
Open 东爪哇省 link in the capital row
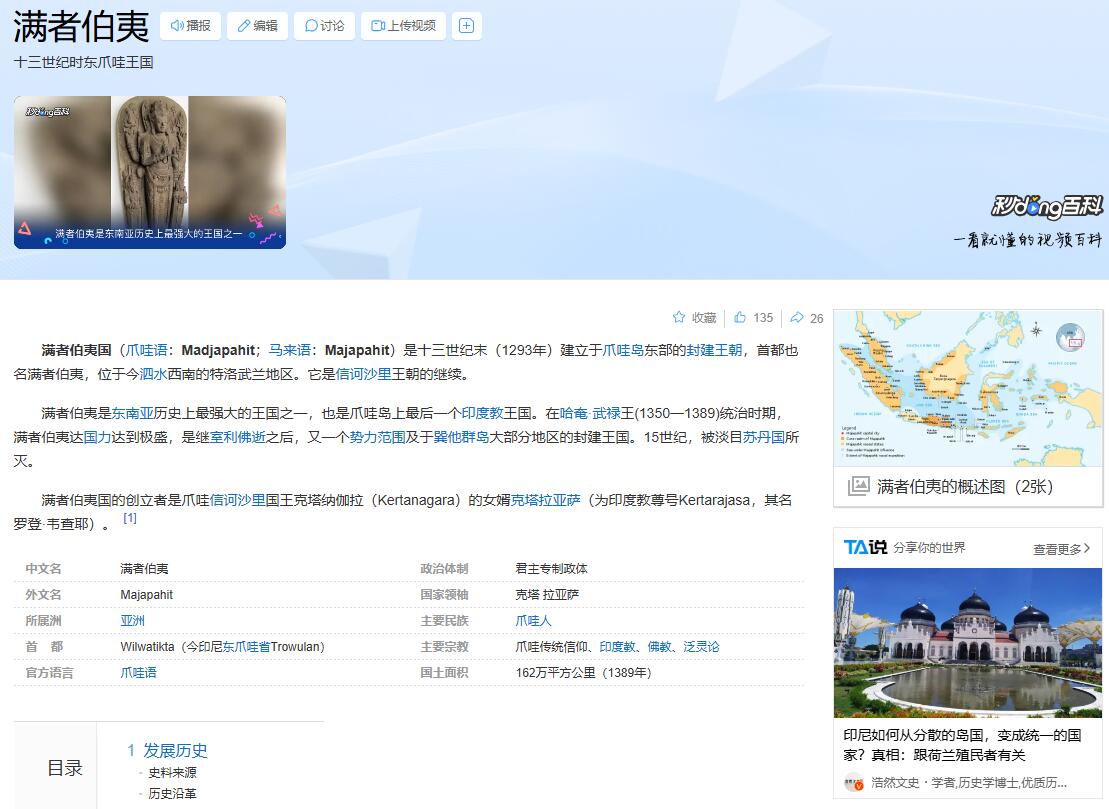click(246, 646)
